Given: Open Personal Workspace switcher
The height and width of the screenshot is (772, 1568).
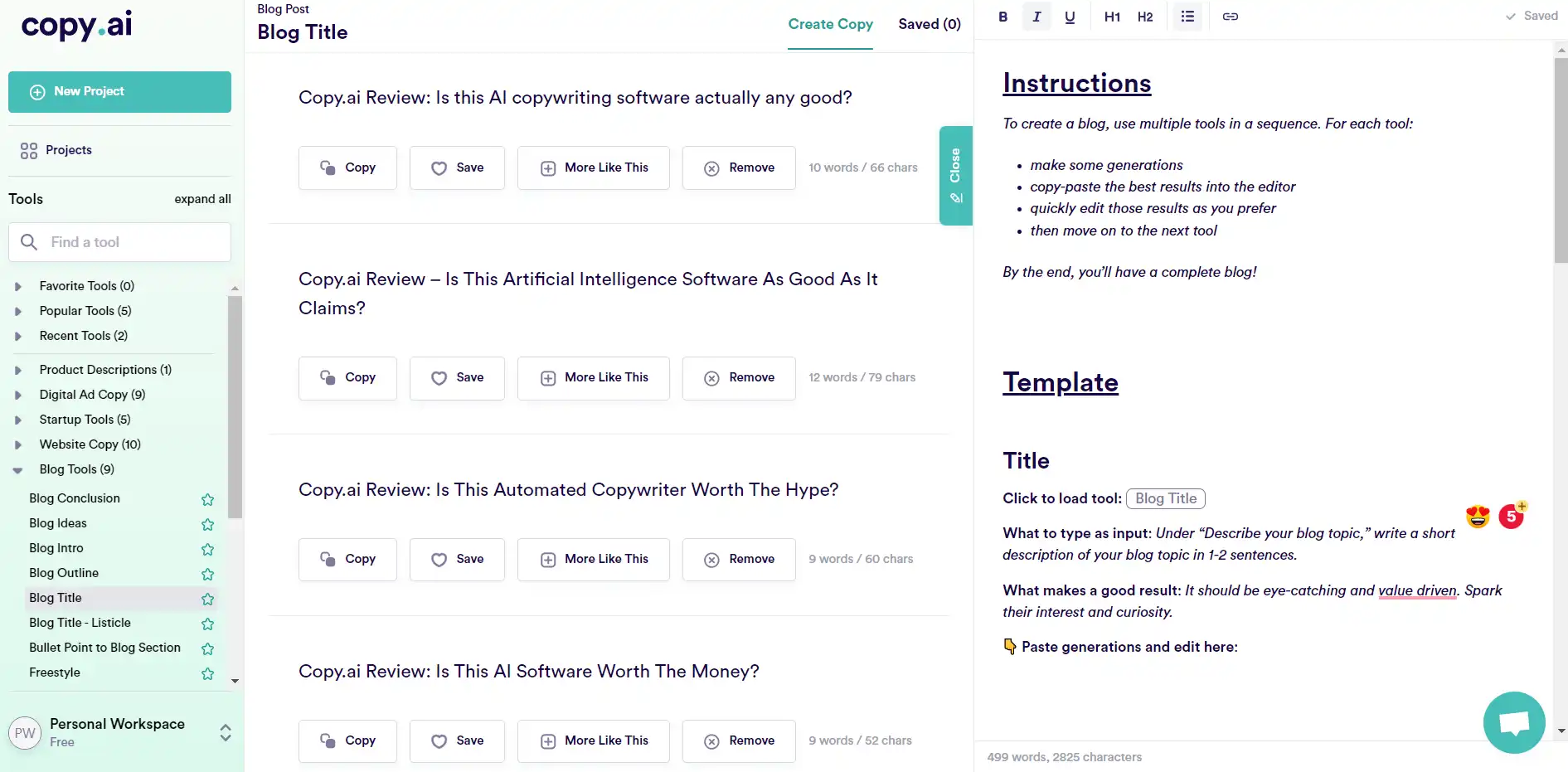Looking at the screenshot, I should coord(225,732).
